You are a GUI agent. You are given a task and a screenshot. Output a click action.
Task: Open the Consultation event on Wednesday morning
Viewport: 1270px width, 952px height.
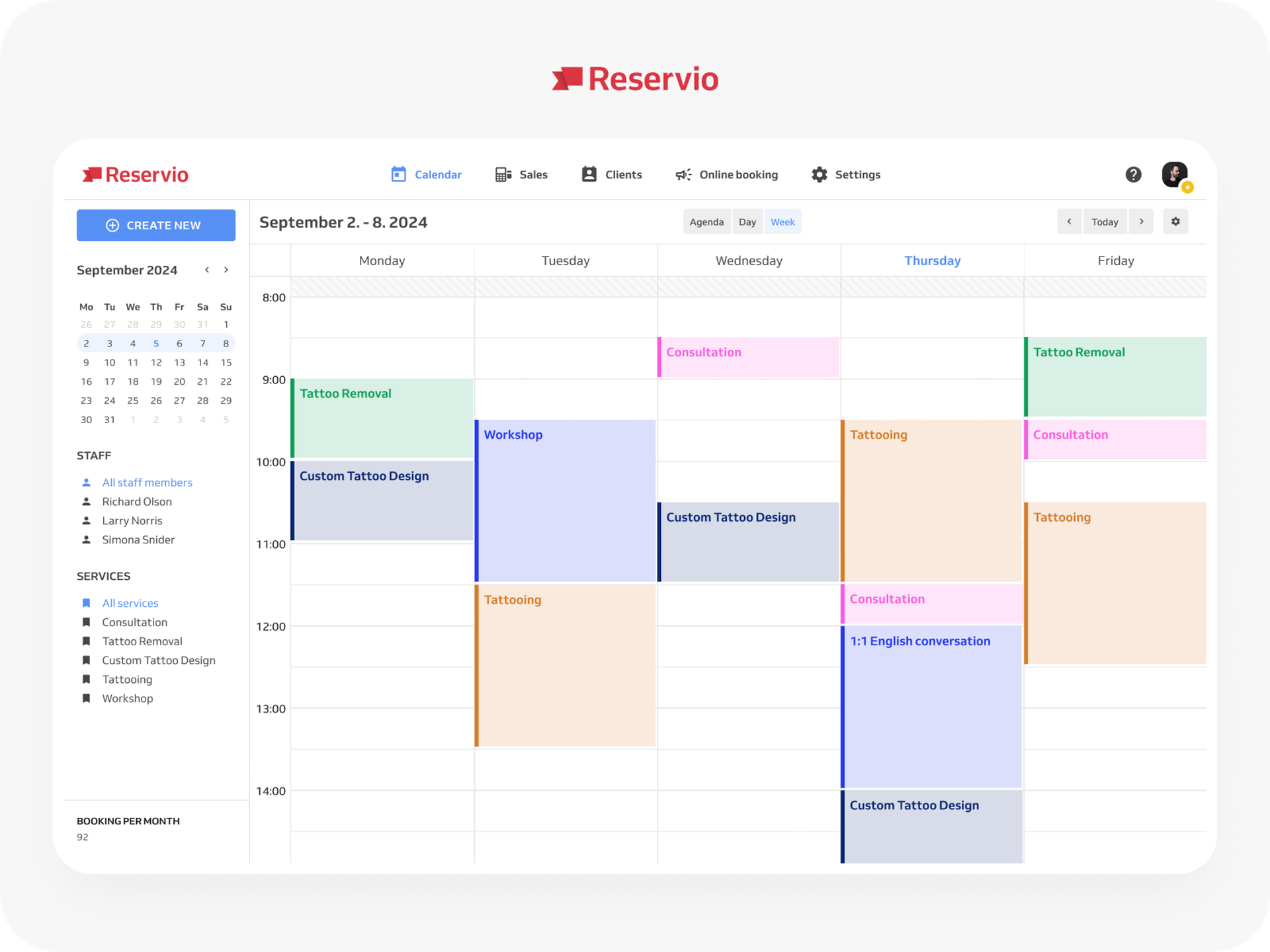coord(747,357)
